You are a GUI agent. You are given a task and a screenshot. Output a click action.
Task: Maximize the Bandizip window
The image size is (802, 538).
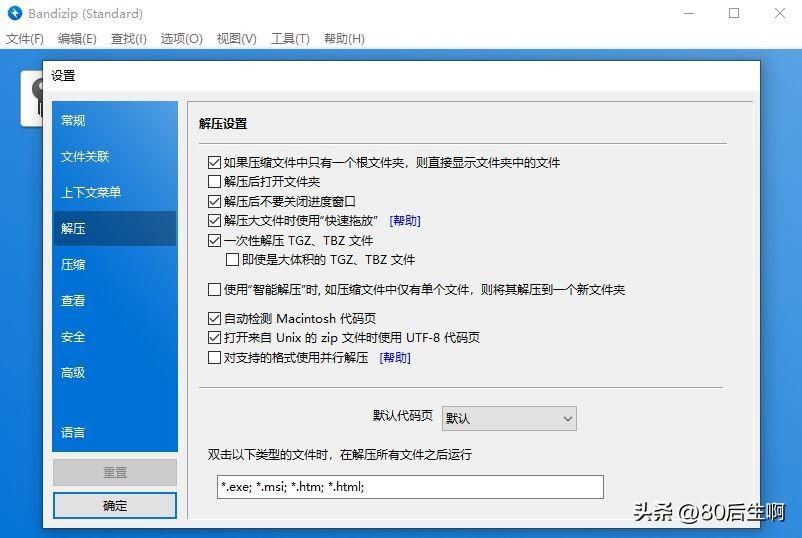point(734,13)
